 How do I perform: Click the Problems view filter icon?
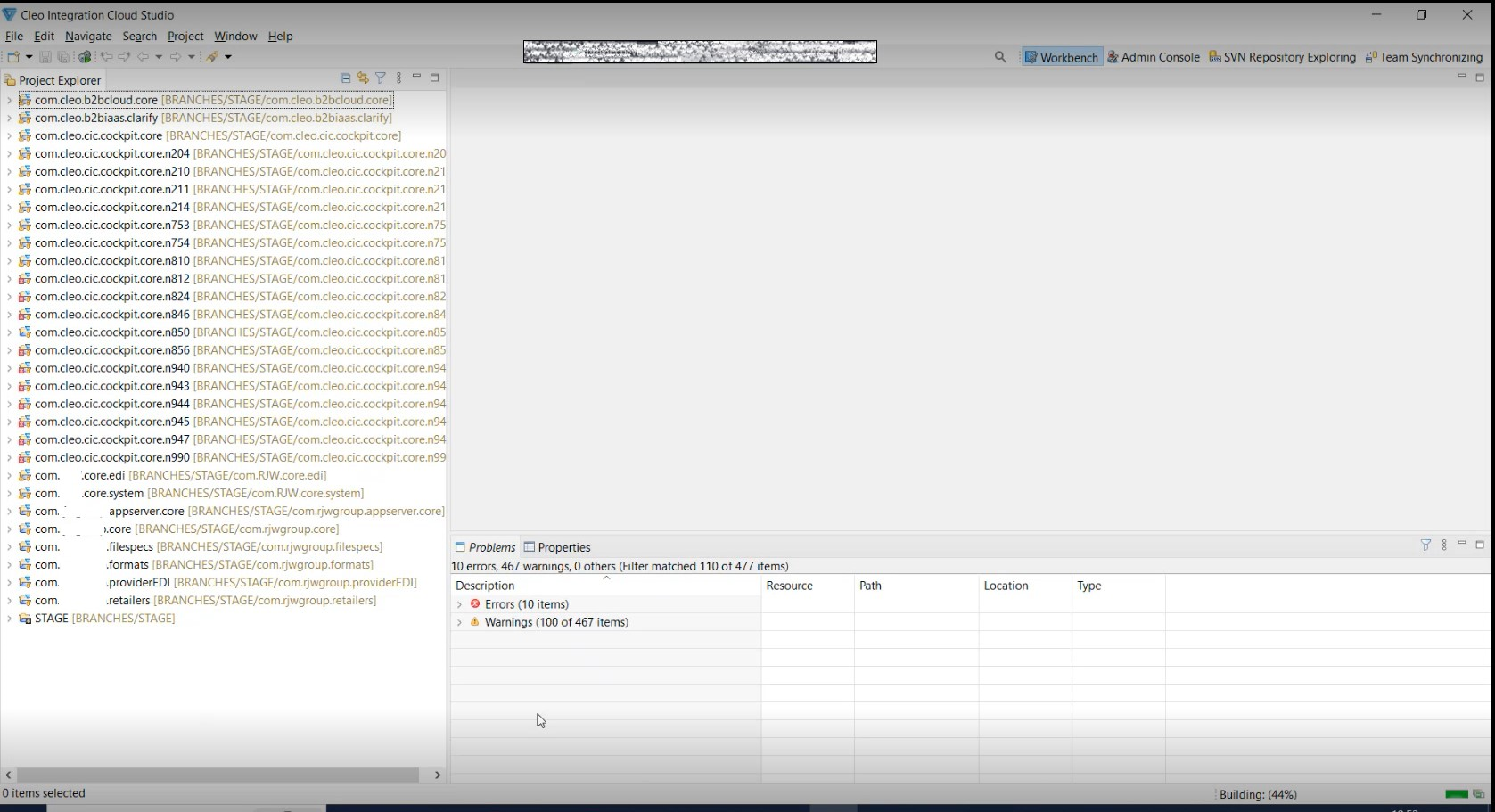coord(1425,545)
